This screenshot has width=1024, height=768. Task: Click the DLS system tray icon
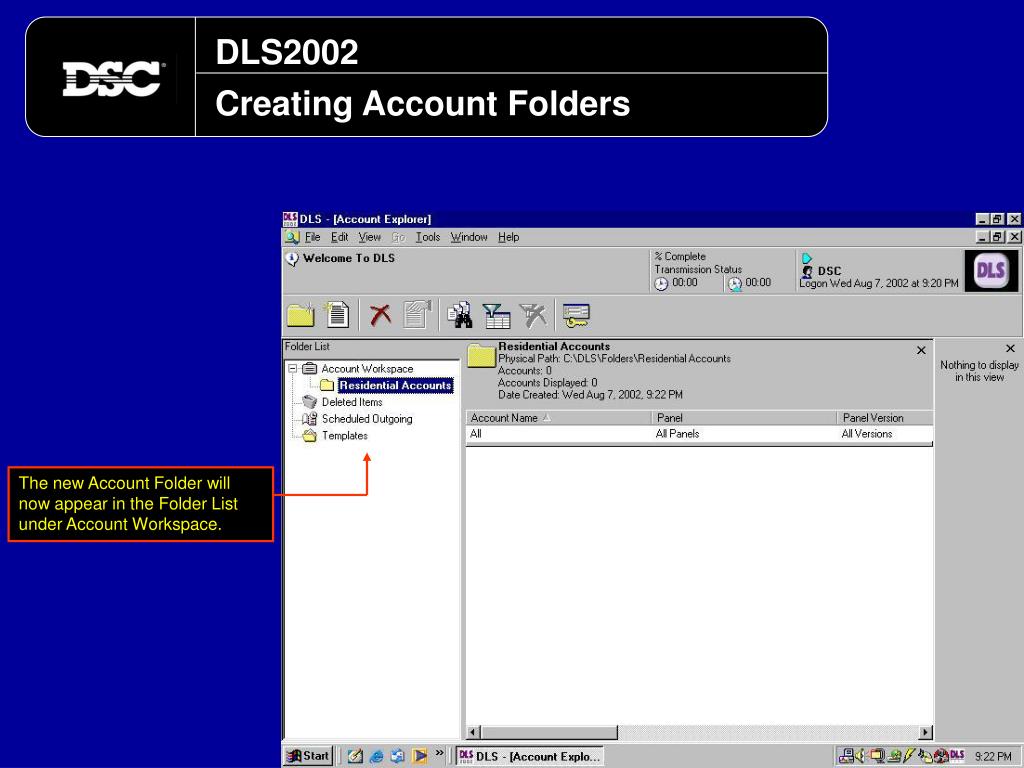[x=957, y=756]
